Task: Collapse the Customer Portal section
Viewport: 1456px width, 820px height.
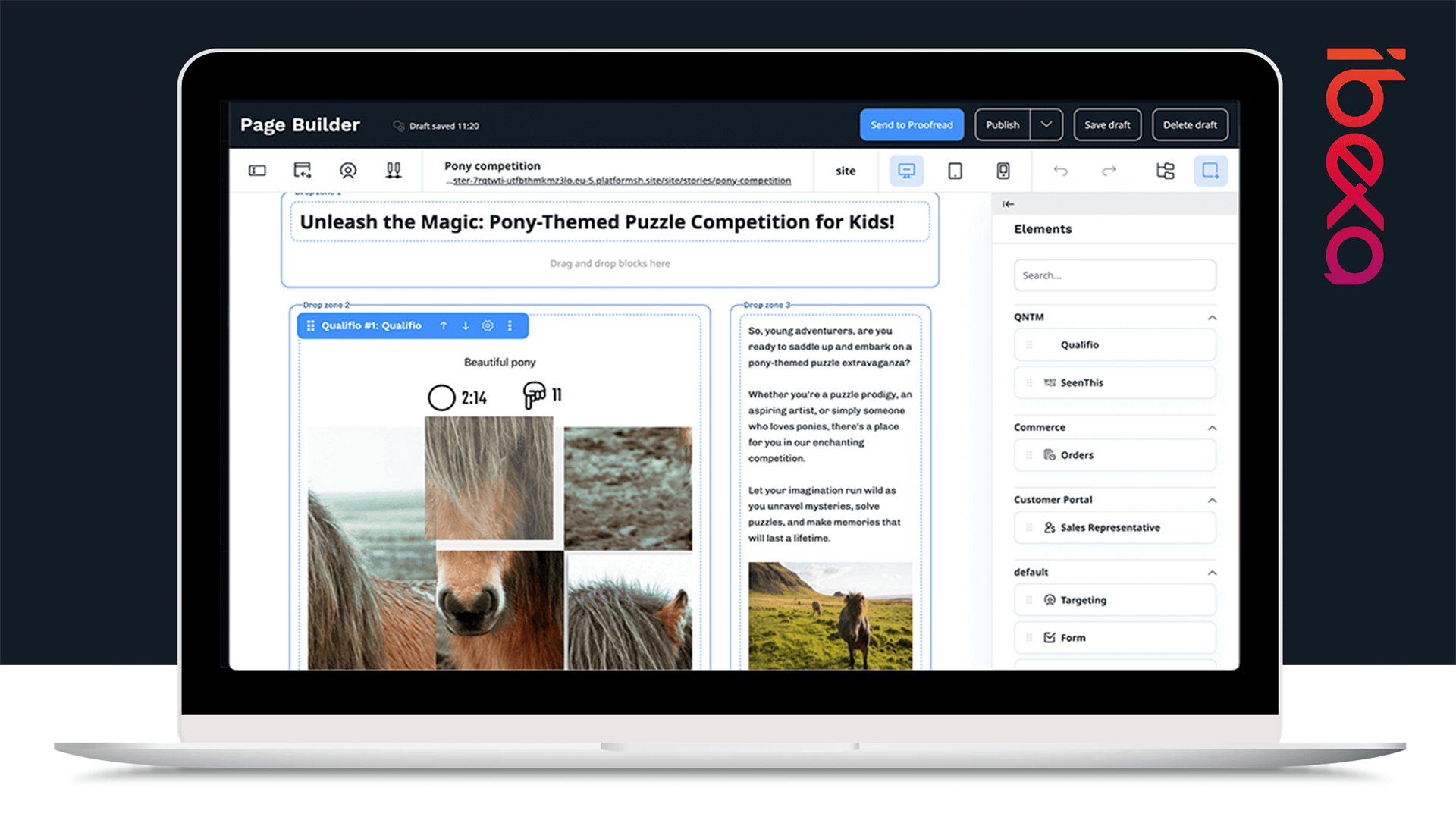Action: 1212,501
